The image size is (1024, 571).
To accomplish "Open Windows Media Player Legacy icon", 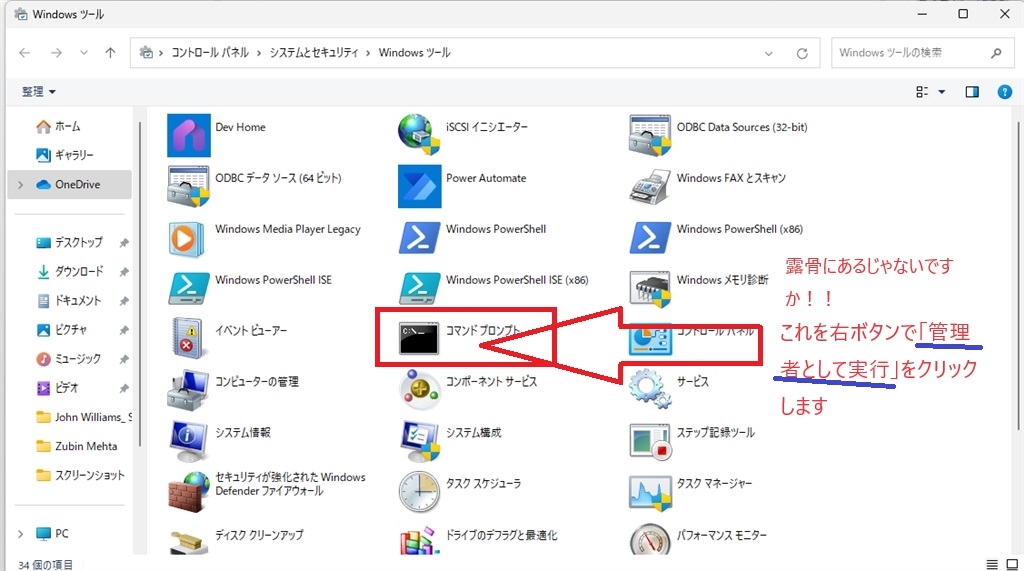I will coord(187,238).
